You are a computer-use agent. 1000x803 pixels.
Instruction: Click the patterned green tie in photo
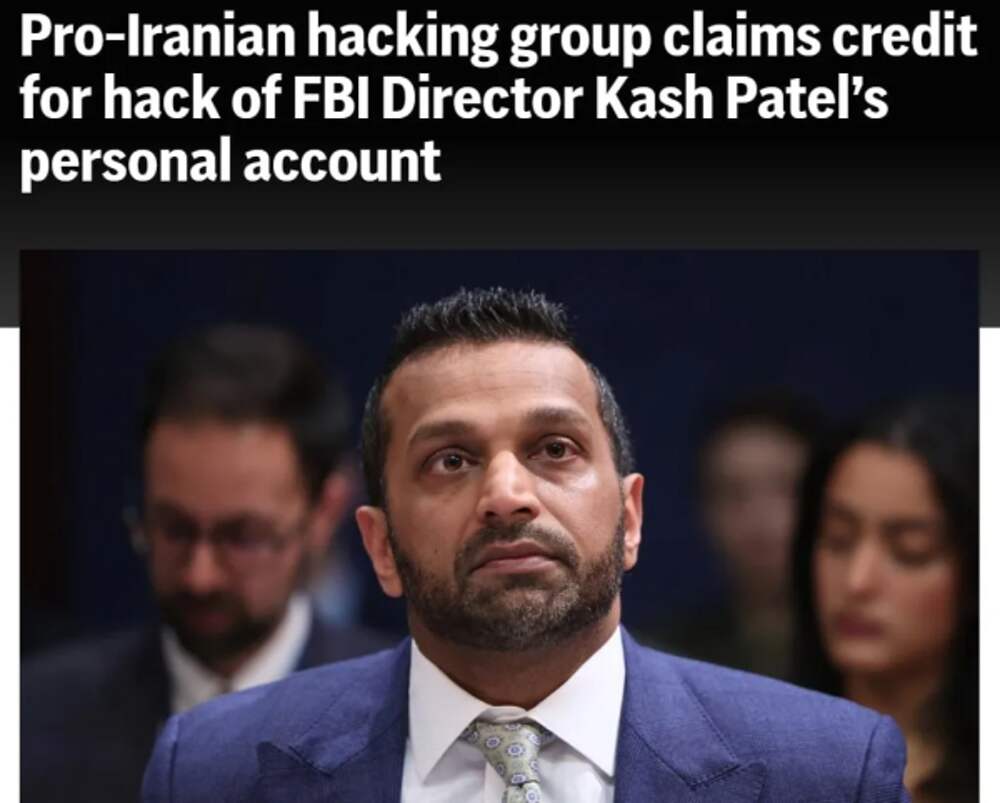[x=508, y=757]
